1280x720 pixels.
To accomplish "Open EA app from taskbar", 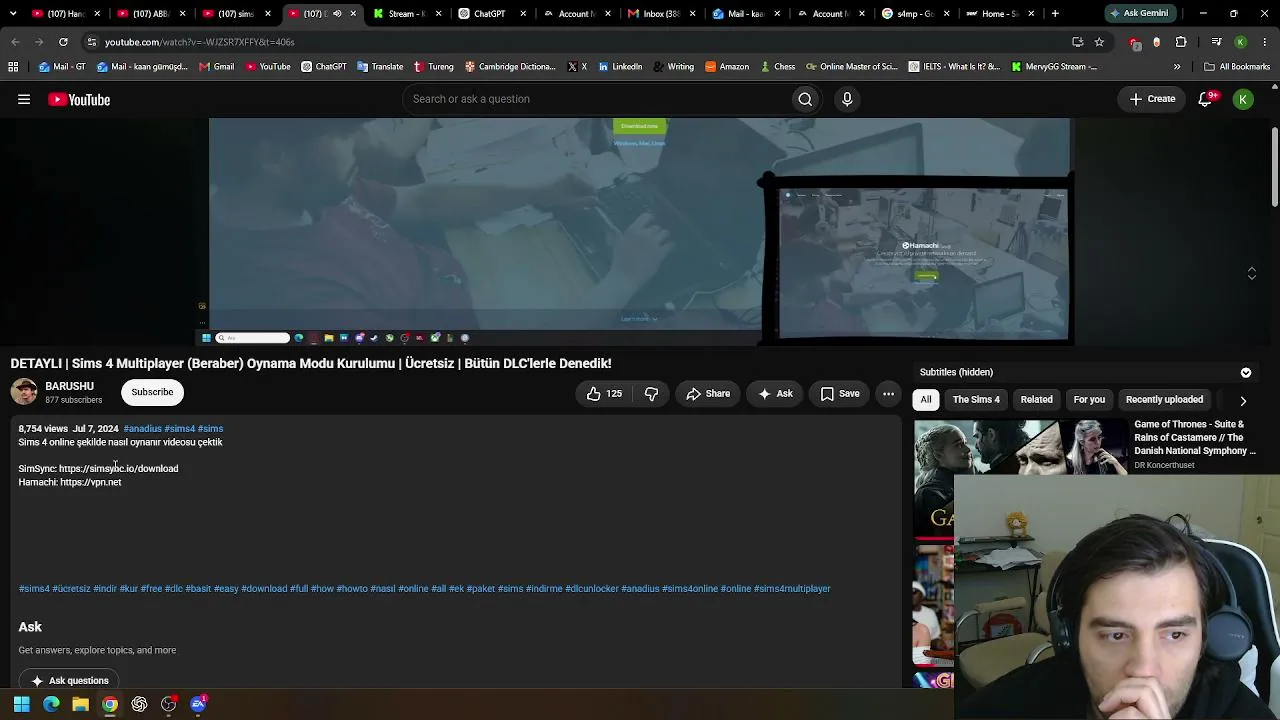I will pyautogui.click(x=198, y=704).
